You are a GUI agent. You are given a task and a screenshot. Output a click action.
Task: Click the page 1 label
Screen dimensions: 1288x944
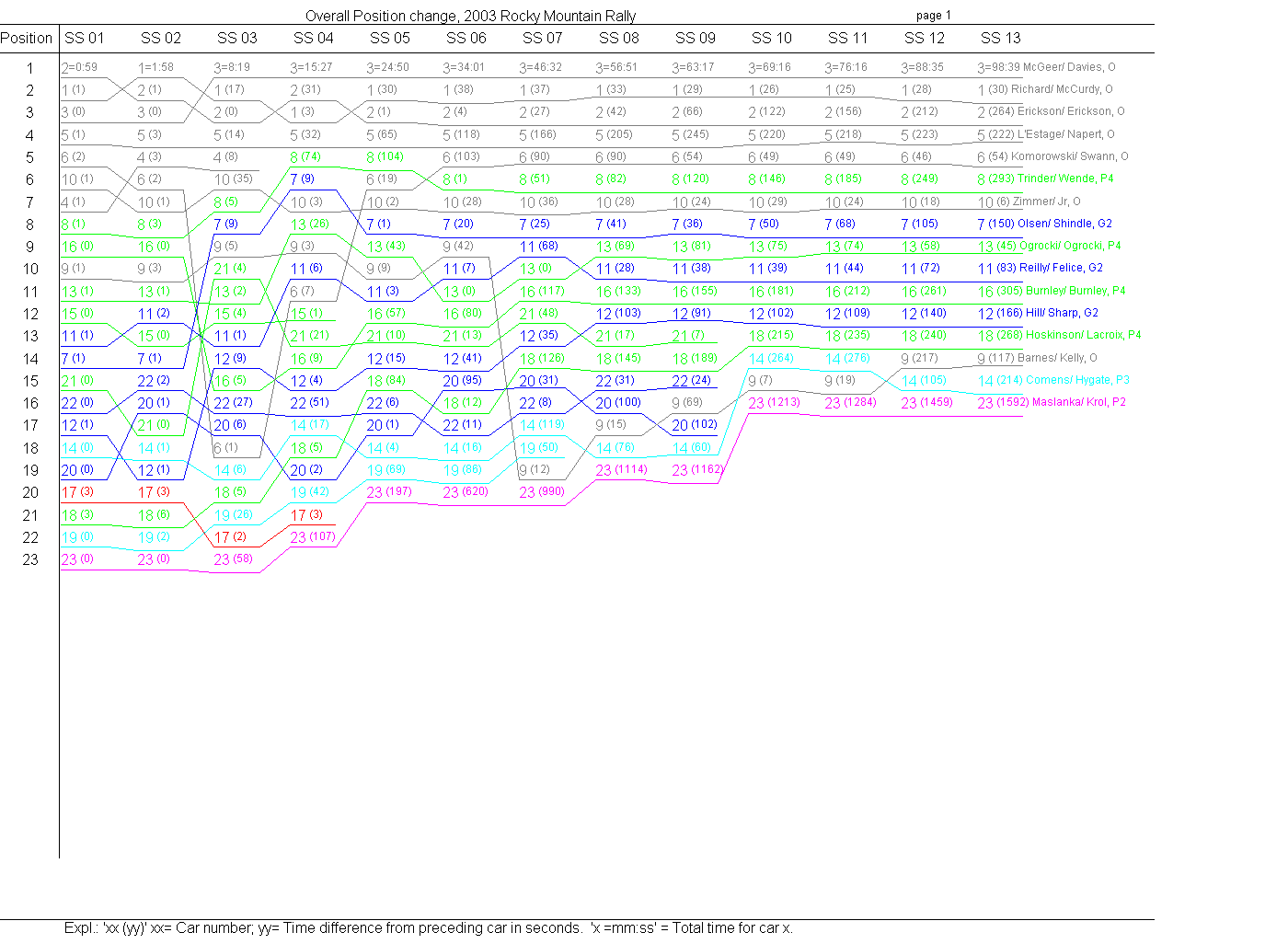click(x=933, y=16)
